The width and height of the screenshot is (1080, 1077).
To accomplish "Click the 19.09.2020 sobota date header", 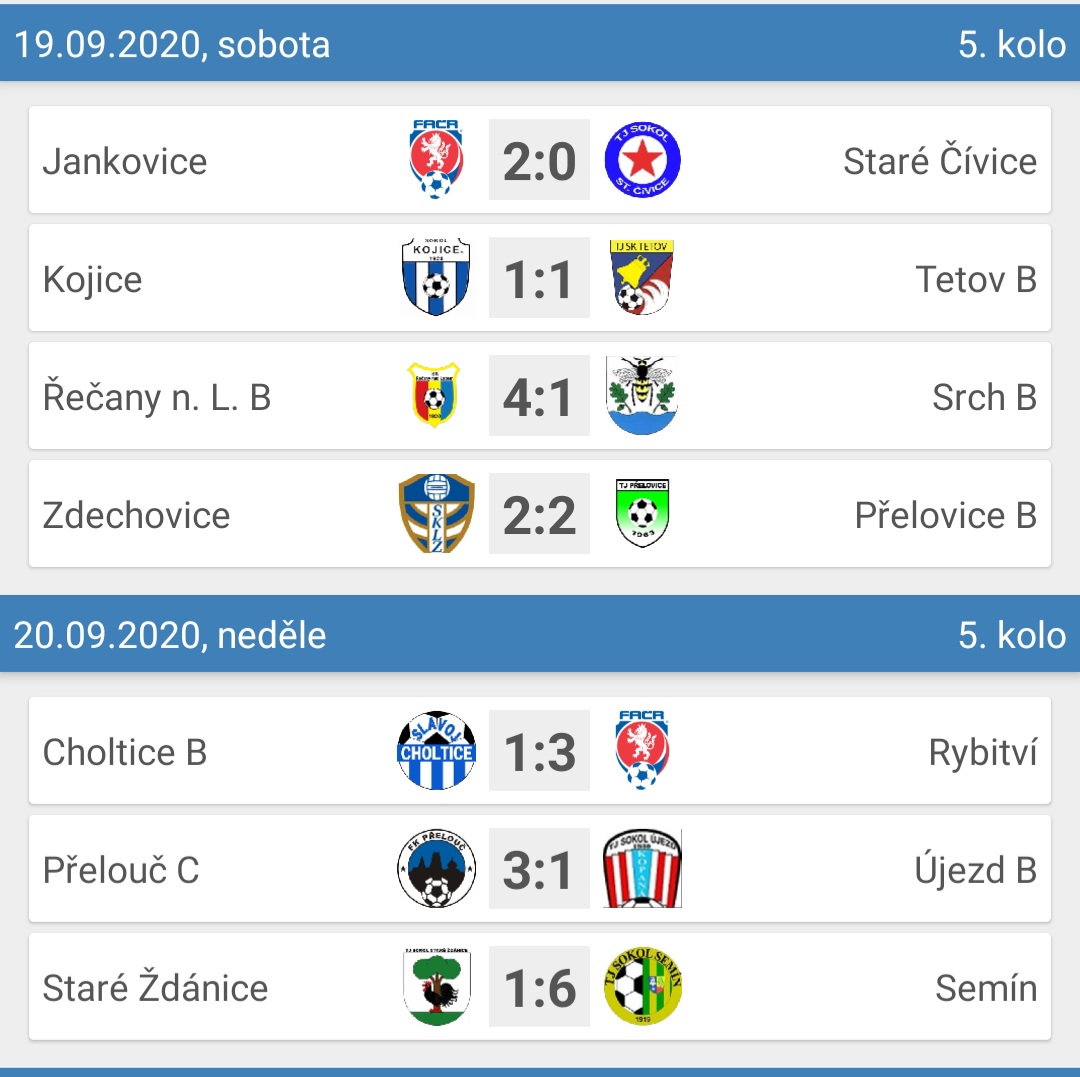I will tap(172, 45).
